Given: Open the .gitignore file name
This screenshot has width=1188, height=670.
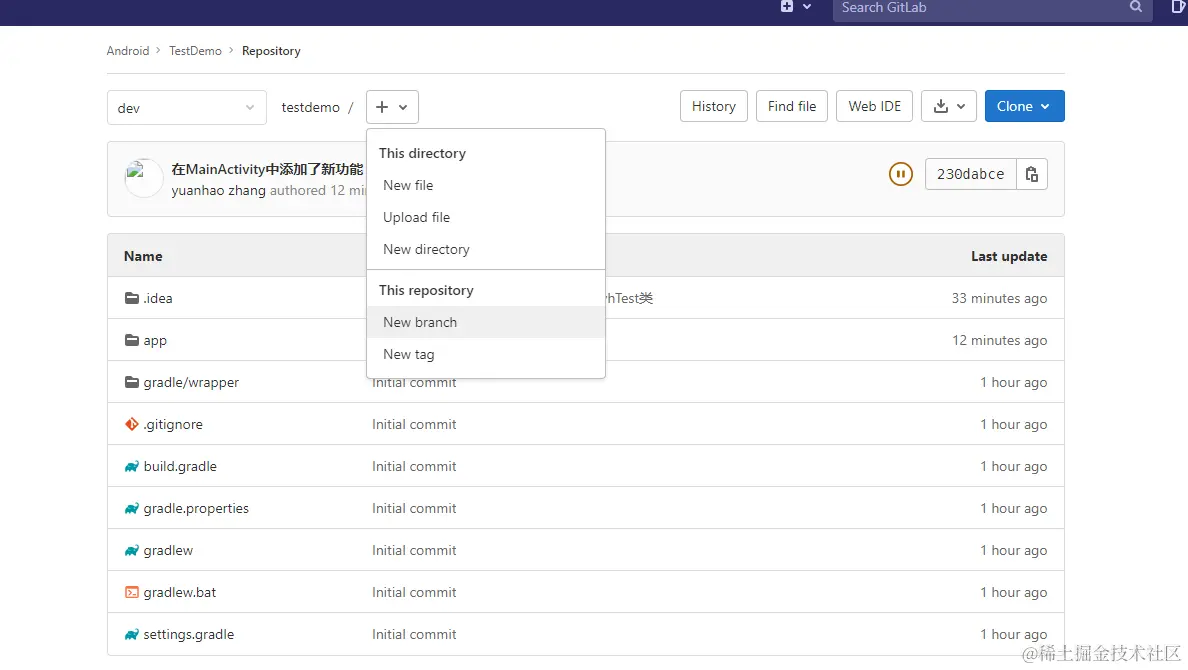Looking at the screenshot, I should coord(173,424).
